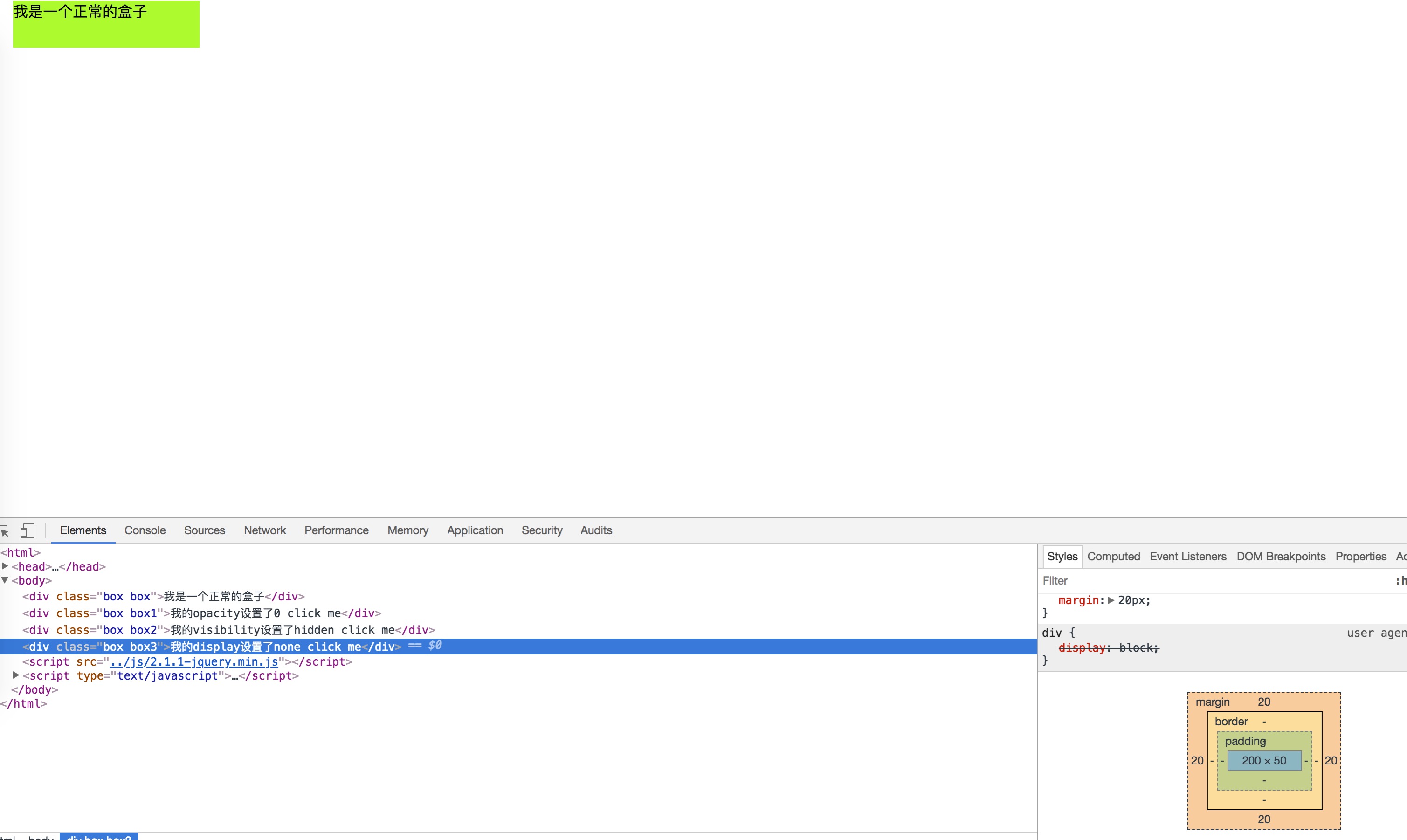Click the div selector in user agent rule
1407x840 pixels.
coord(1052,633)
